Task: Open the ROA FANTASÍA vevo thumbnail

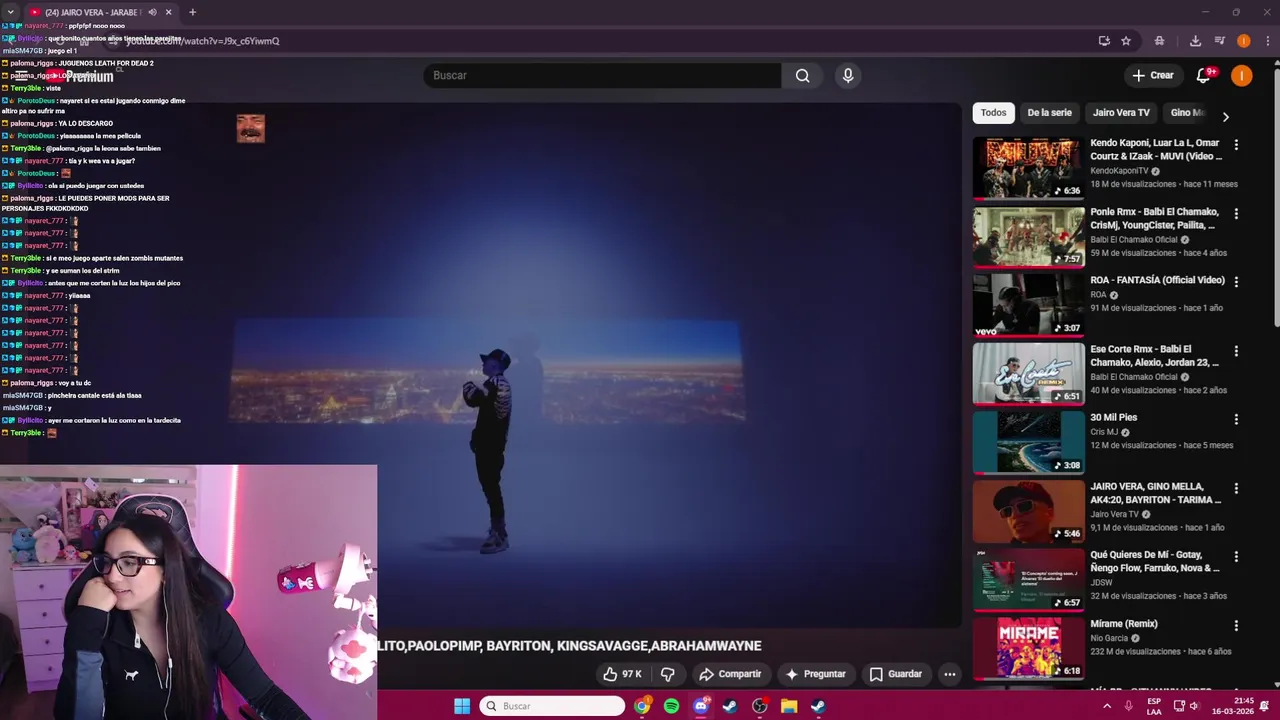Action: [1028, 305]
